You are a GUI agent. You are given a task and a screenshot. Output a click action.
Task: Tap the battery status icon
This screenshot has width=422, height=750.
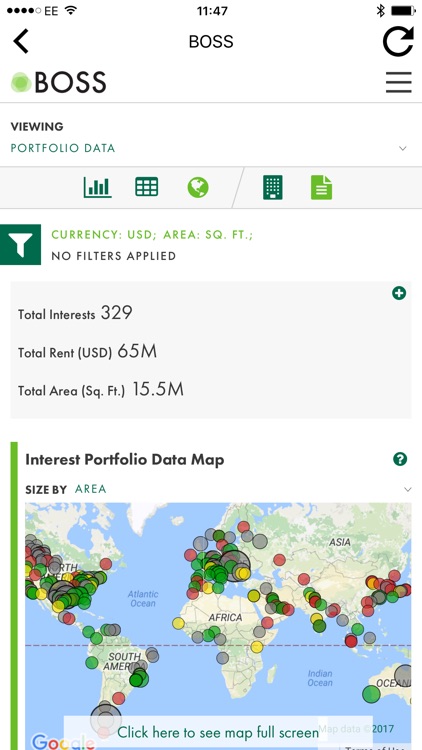click(x=403, y=11)
